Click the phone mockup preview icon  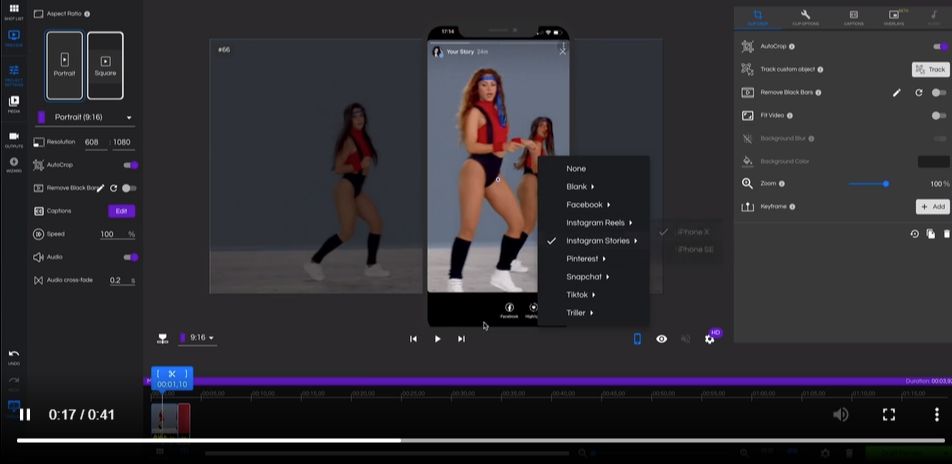637,339
